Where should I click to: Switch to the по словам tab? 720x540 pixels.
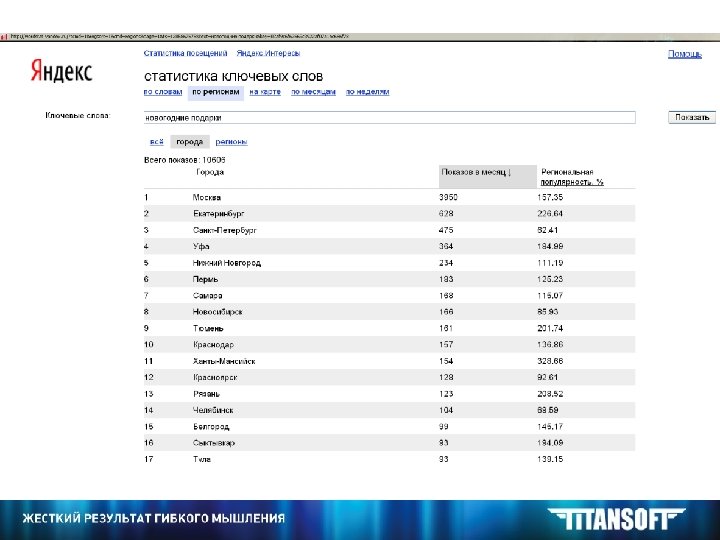point(163,92)
